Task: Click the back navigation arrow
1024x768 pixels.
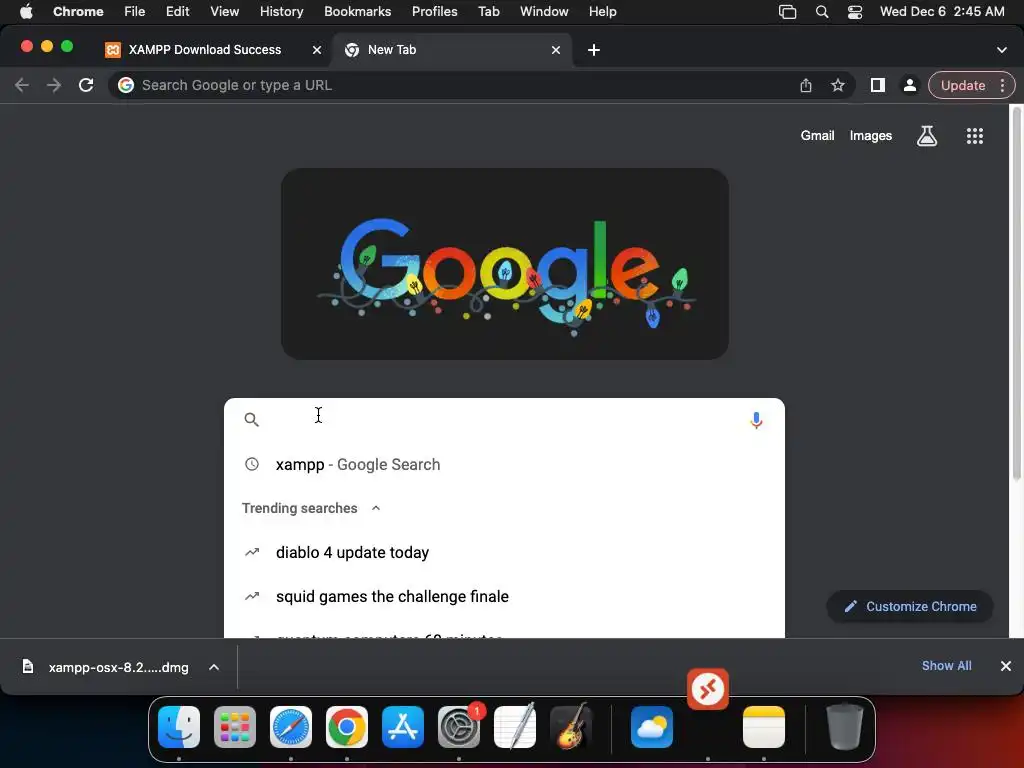Action: pyautogui.click(x=22, y=85)
